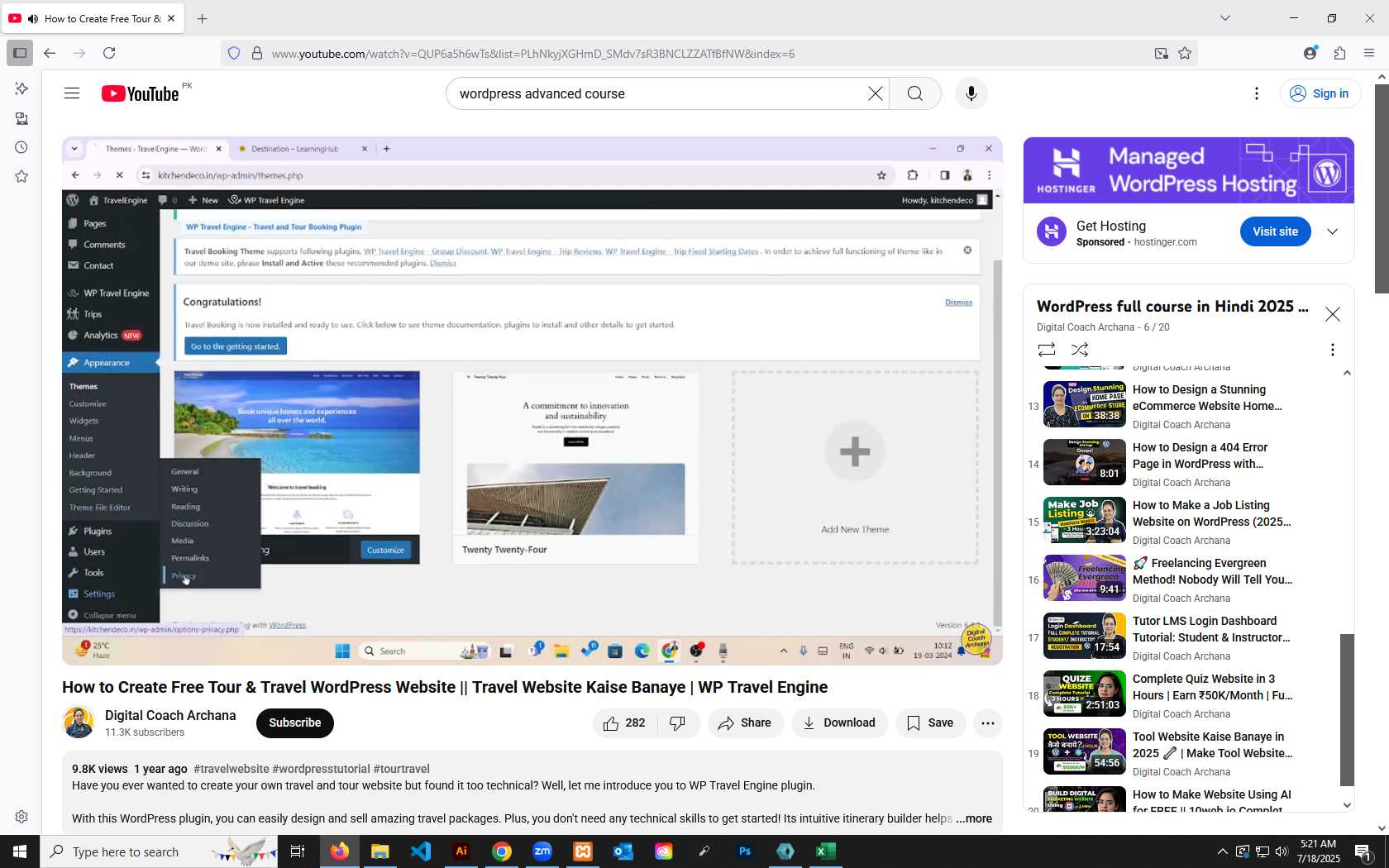Open the Firefox extensions puzzle icon

pyautogui.click(x=1339, y=53)
